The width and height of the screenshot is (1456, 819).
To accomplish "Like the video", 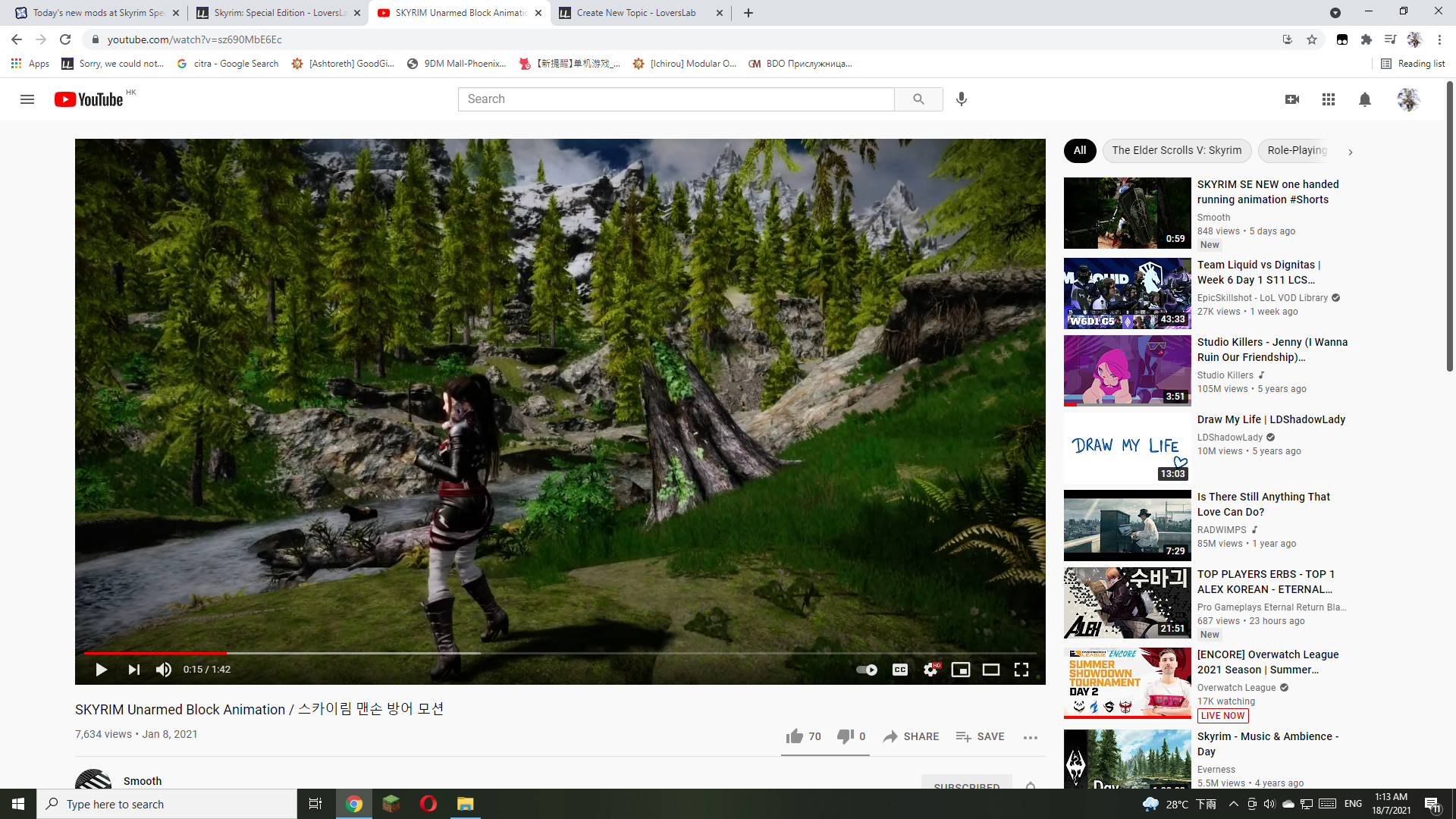I will [x=803, y=736].
